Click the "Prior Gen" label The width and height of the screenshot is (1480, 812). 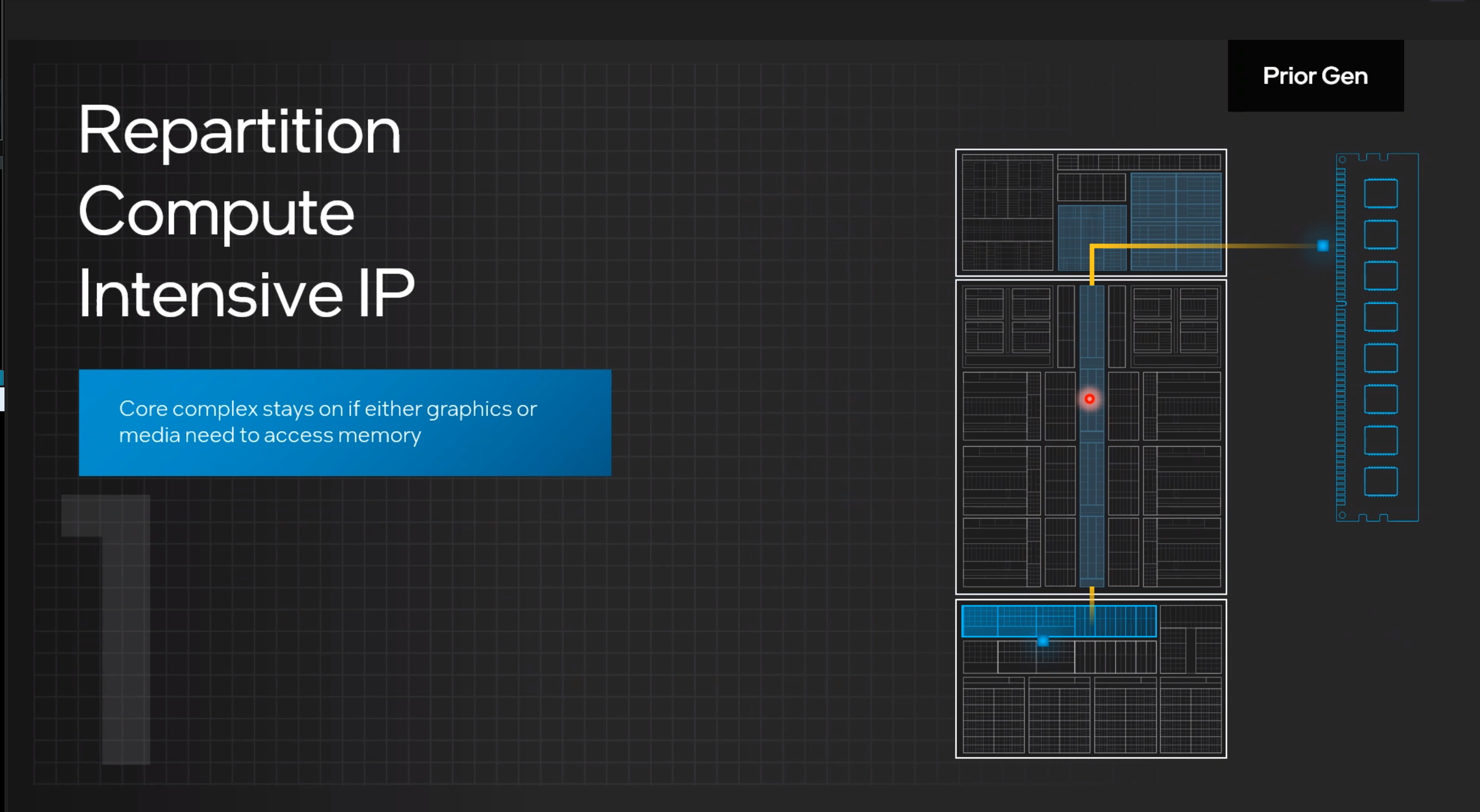click(1315, 76)
